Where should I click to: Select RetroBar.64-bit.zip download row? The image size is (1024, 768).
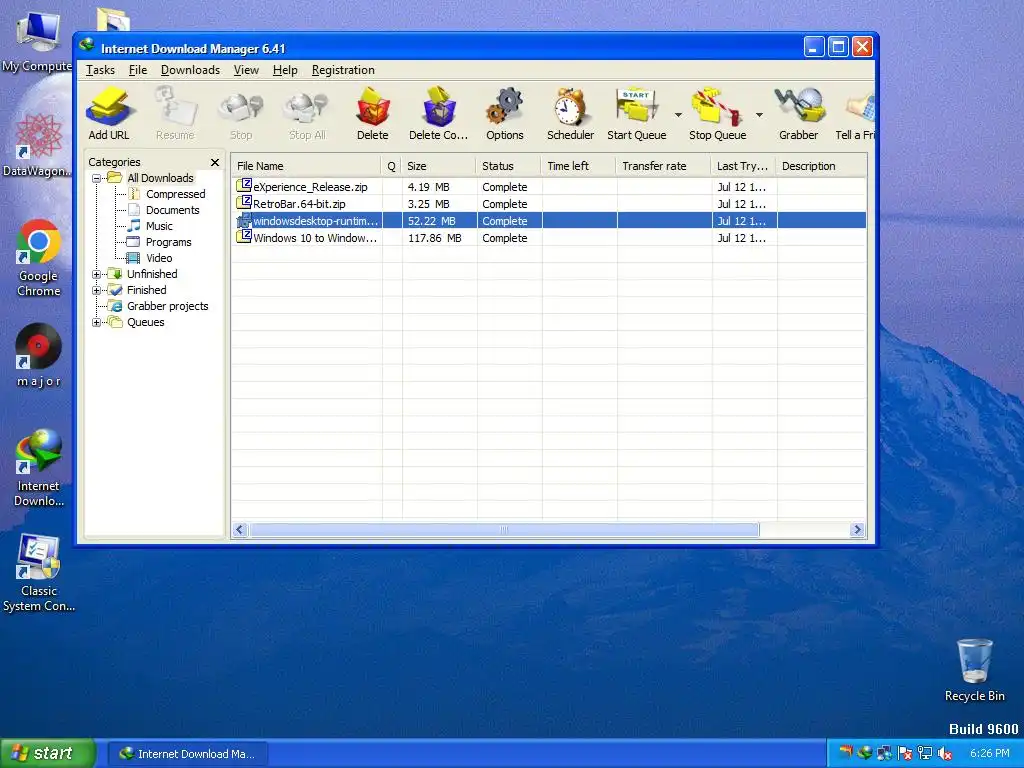pyautogui.click(x=549, y=204)
